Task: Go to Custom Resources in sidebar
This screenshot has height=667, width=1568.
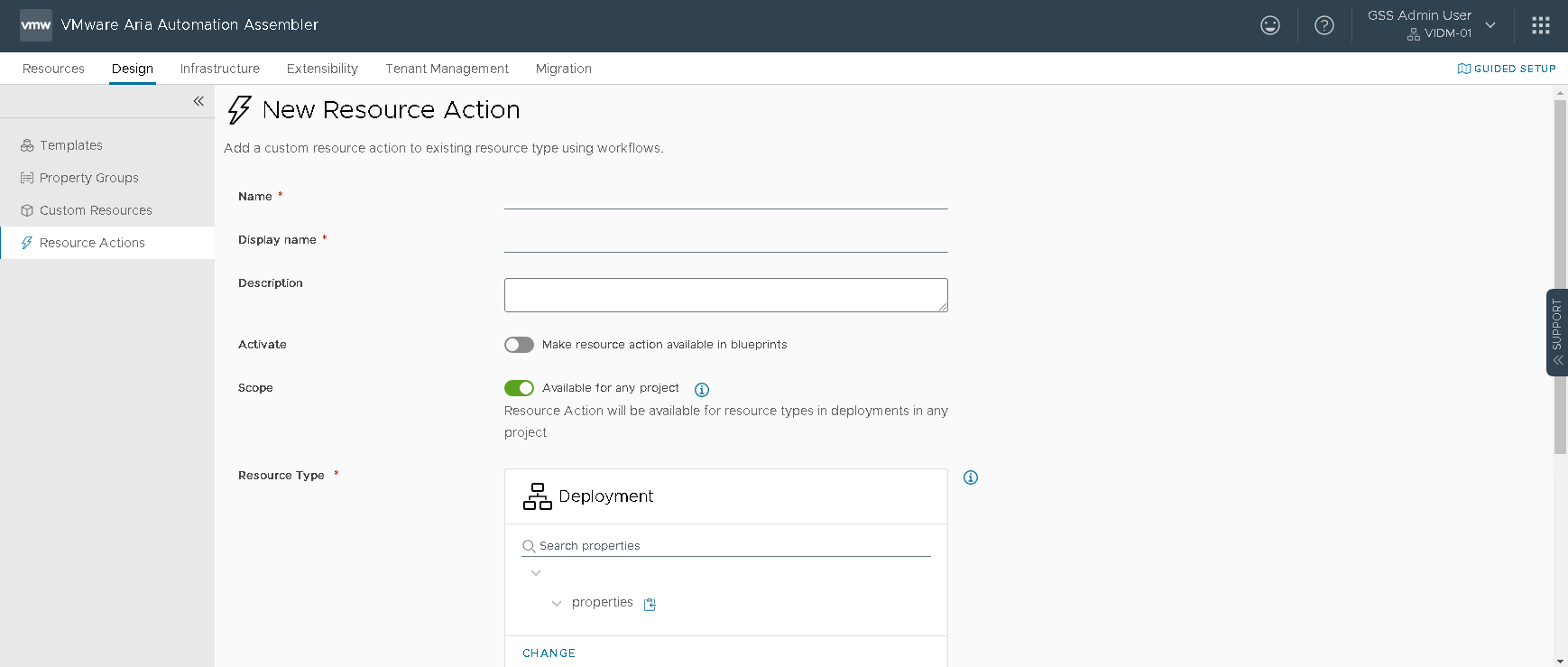Action: coord(96,210)
